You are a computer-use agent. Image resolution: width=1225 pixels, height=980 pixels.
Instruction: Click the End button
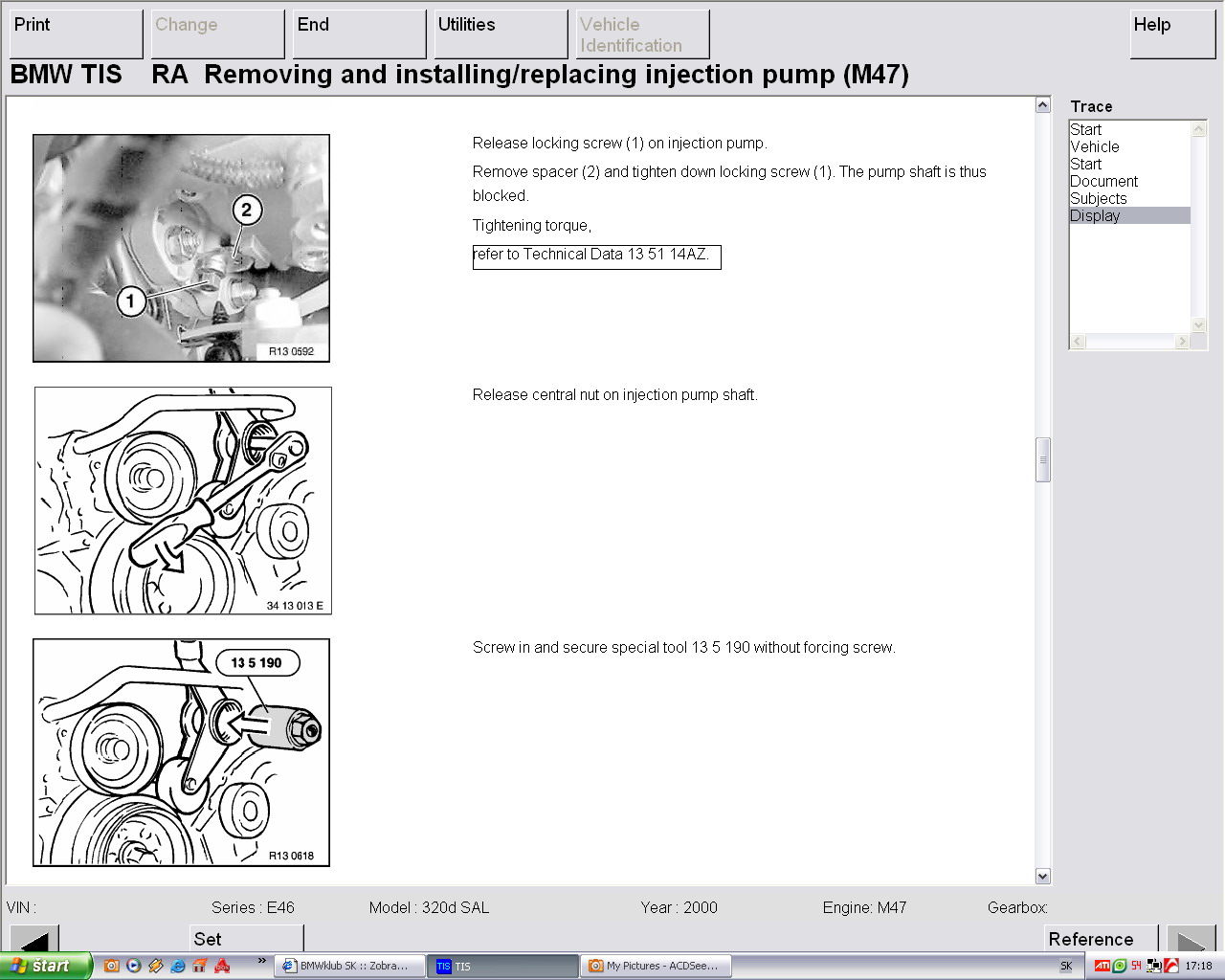[x=359, y=33]
